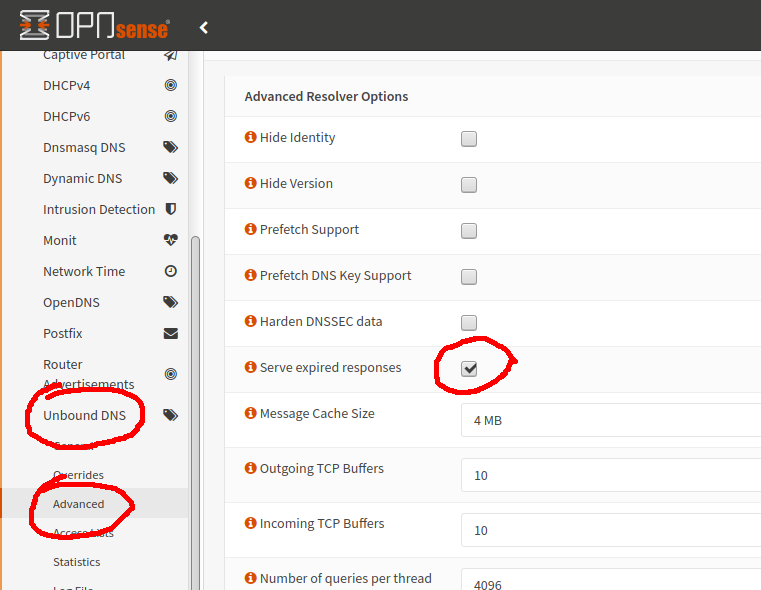Show help for Prefetch DNS Key Support
Viewport: 761px width, 590px height.
(x=250, y=275)
